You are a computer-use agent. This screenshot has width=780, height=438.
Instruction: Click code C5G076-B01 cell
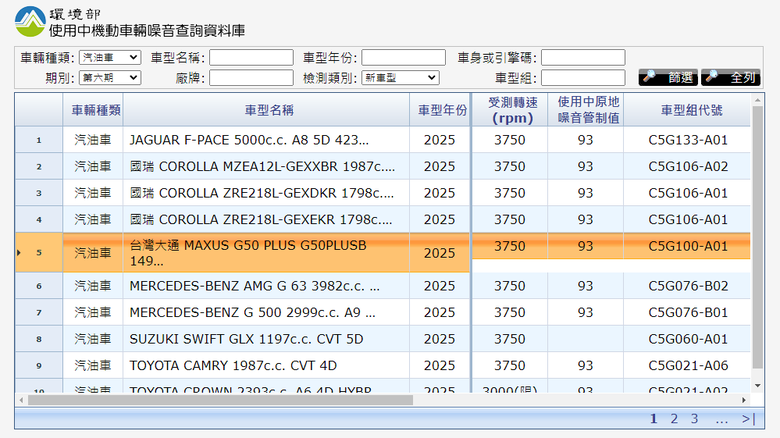point(687,312)
